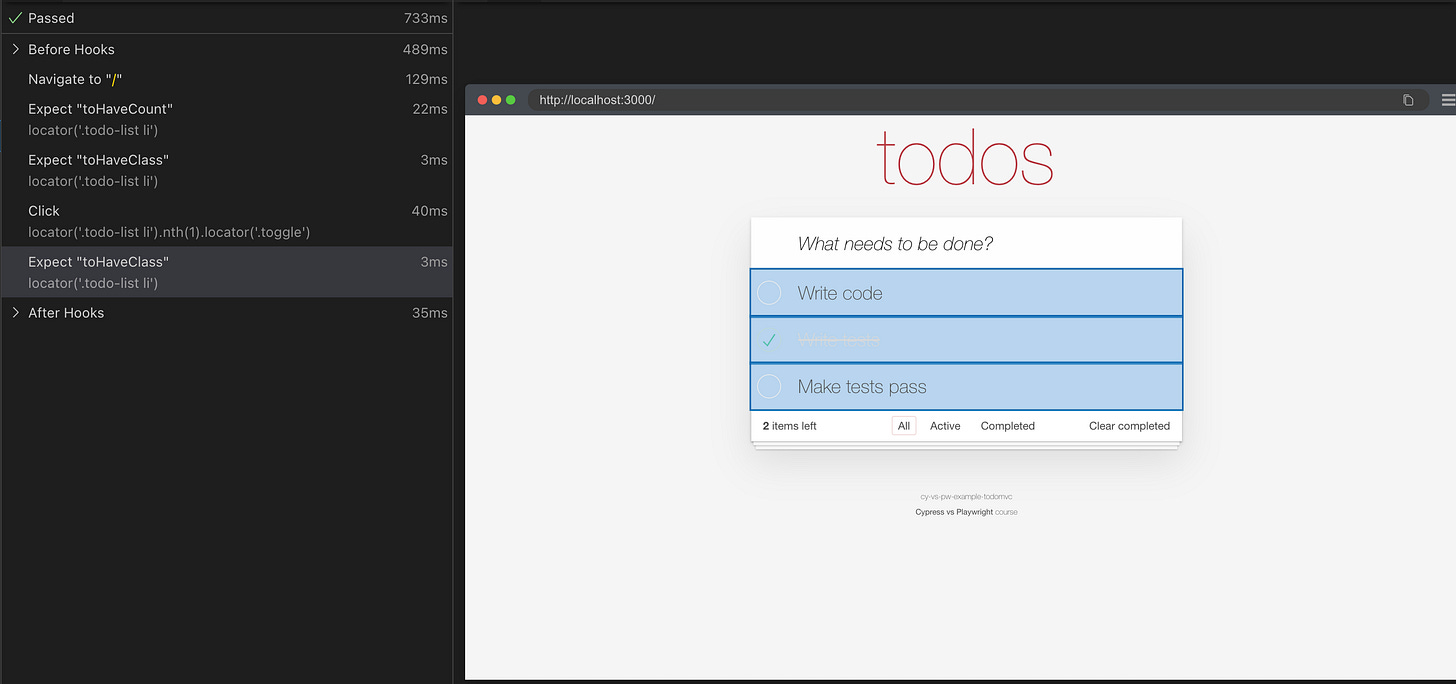Viewport: 1456px width, 684px height.
Task: Toggle the Make tests pass todo checkbox
Action: (769, 386)
